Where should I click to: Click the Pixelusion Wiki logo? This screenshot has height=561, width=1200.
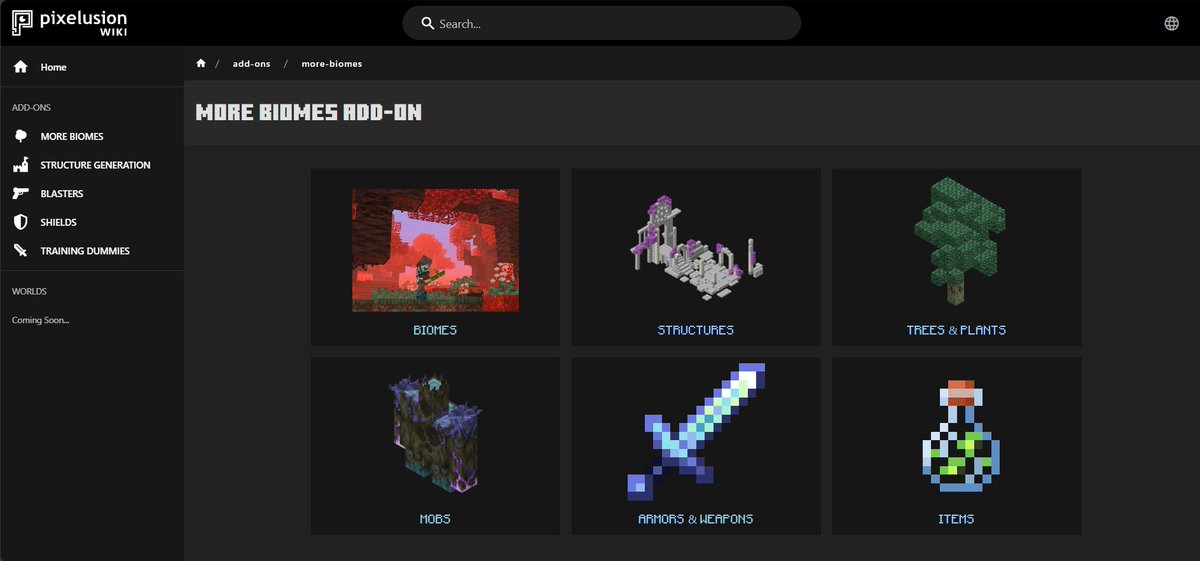point(68,23)
